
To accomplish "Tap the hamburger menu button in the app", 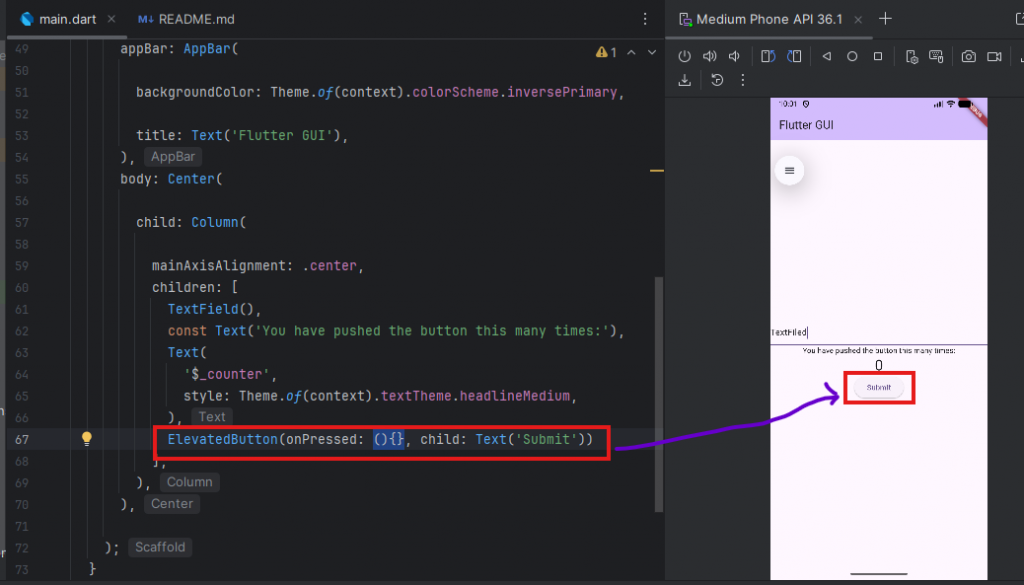I will [x=789, y=171].
